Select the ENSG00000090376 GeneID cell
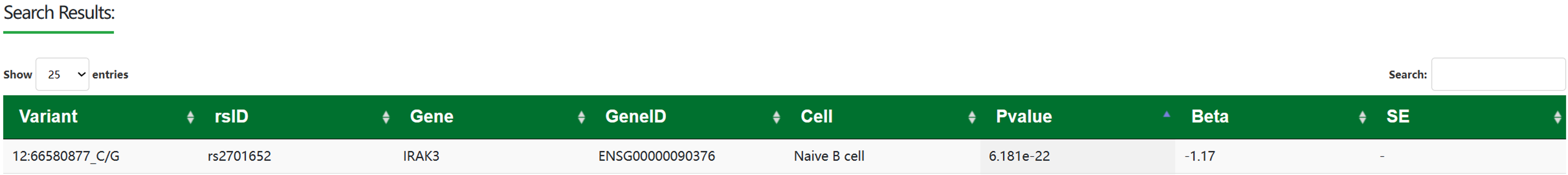Image resolution: width=1568 pixels, height=175 pixels. [x=656, y=156]
